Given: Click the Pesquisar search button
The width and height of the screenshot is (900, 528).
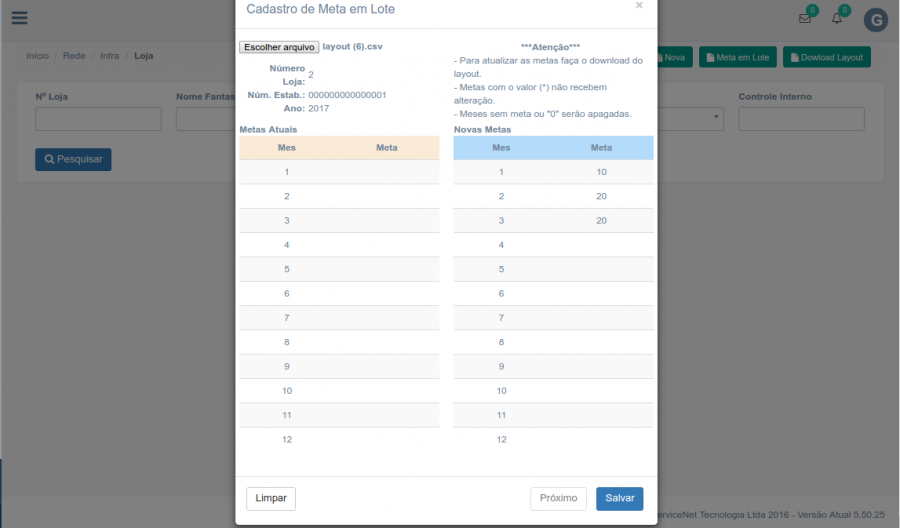Looking at the screenshot, I should [x=73, y=159].
